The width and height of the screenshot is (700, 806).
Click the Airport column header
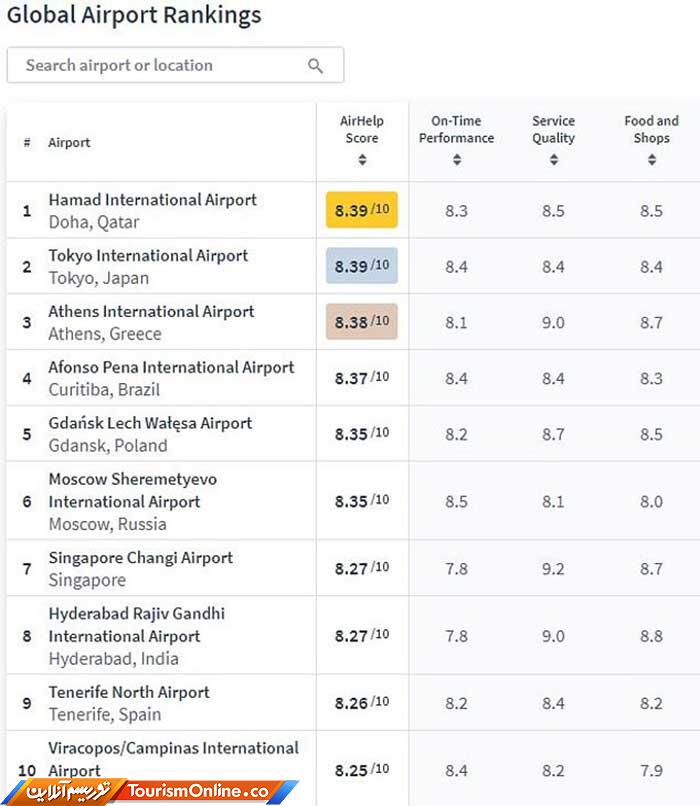69,143
